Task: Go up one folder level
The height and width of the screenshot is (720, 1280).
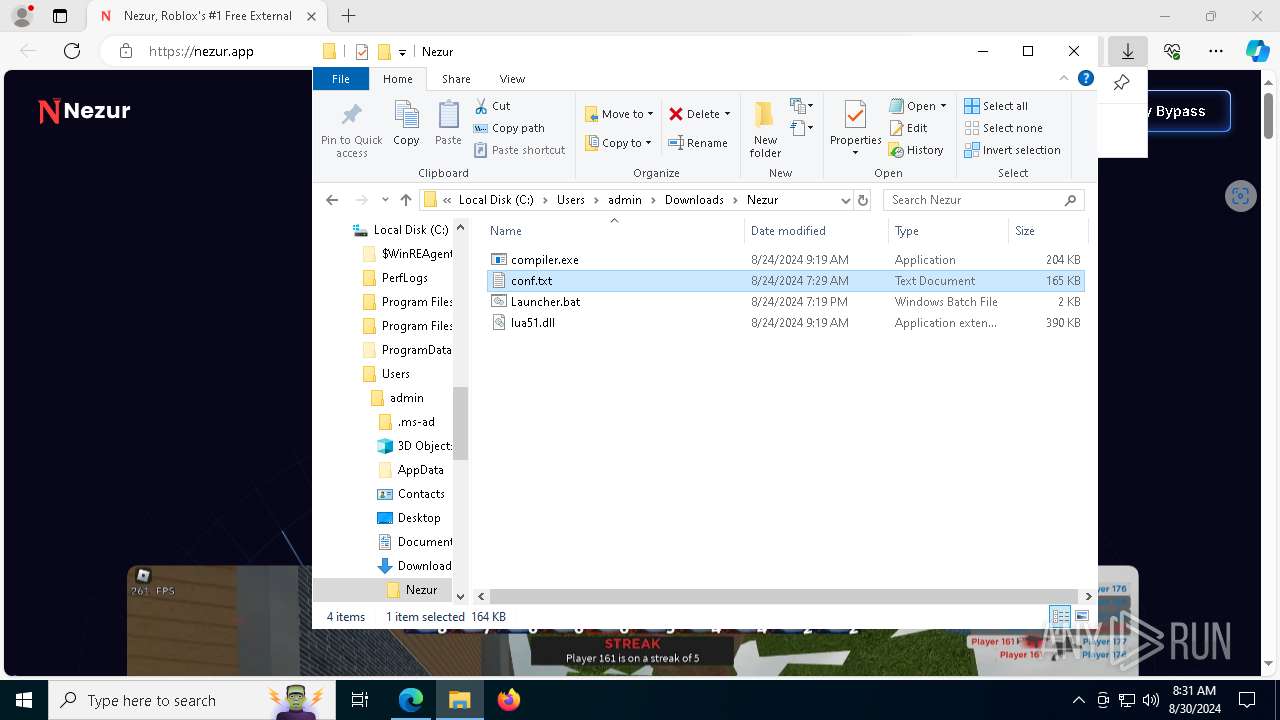Action: tap(405, 200)
